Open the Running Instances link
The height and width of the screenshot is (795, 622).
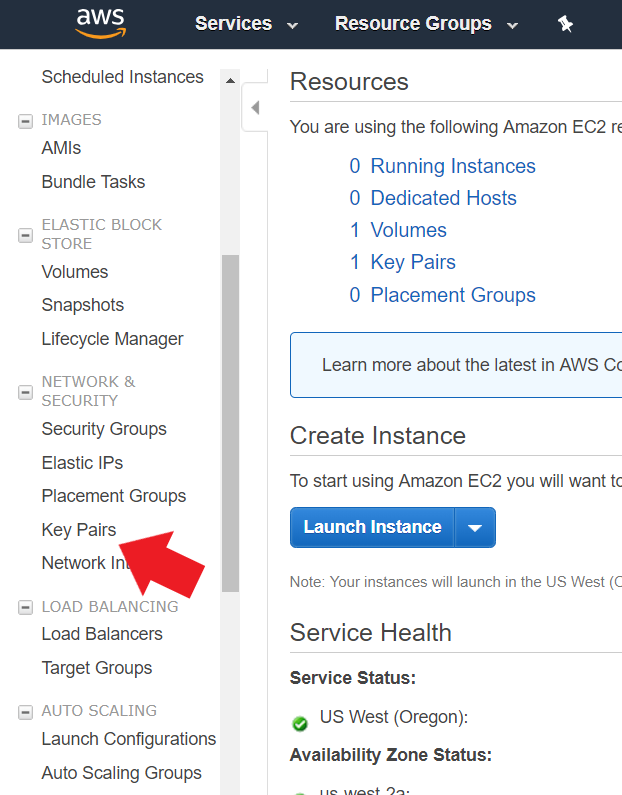(x=453, y=166)
